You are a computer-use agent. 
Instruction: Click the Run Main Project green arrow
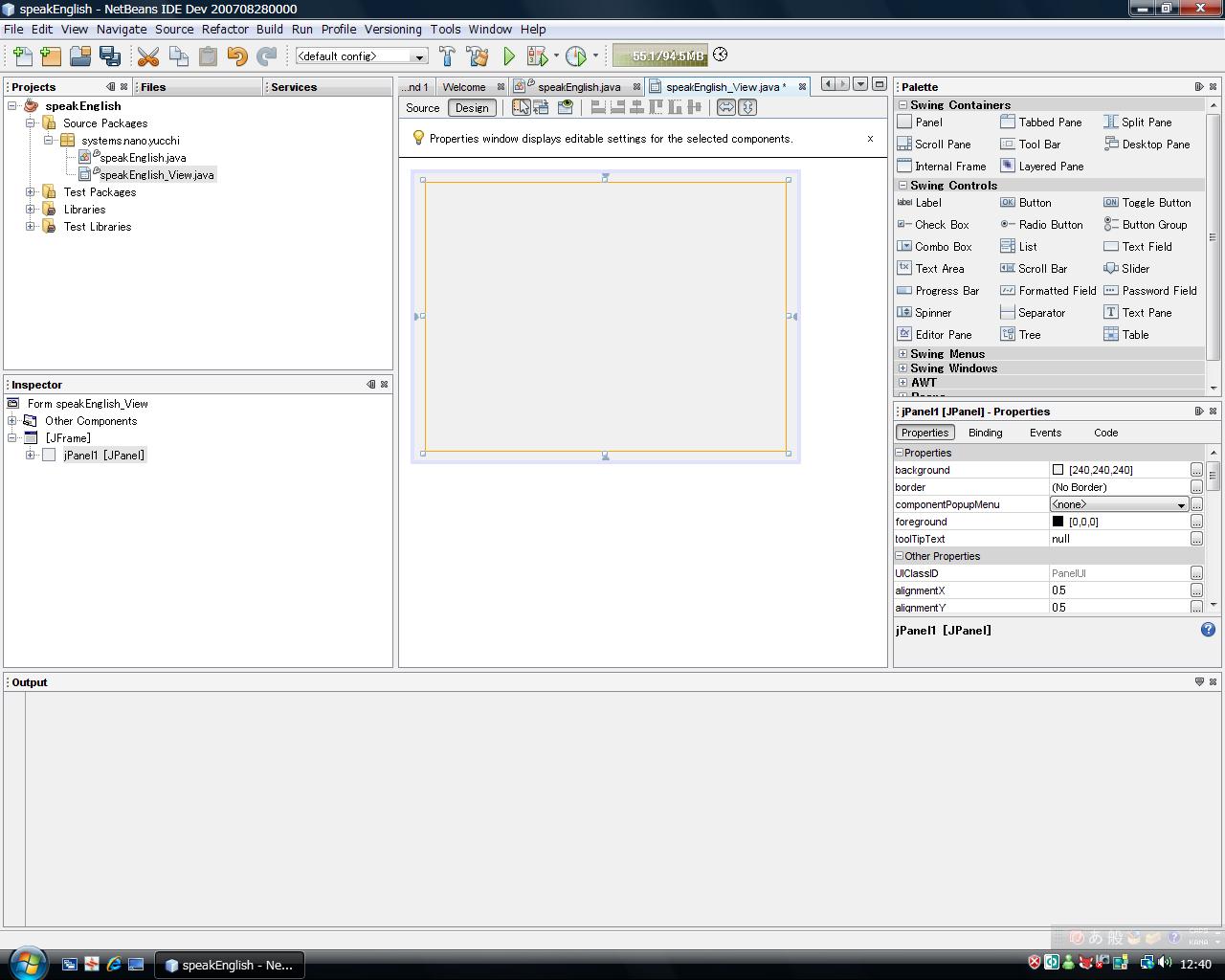(x=509, y=56)
